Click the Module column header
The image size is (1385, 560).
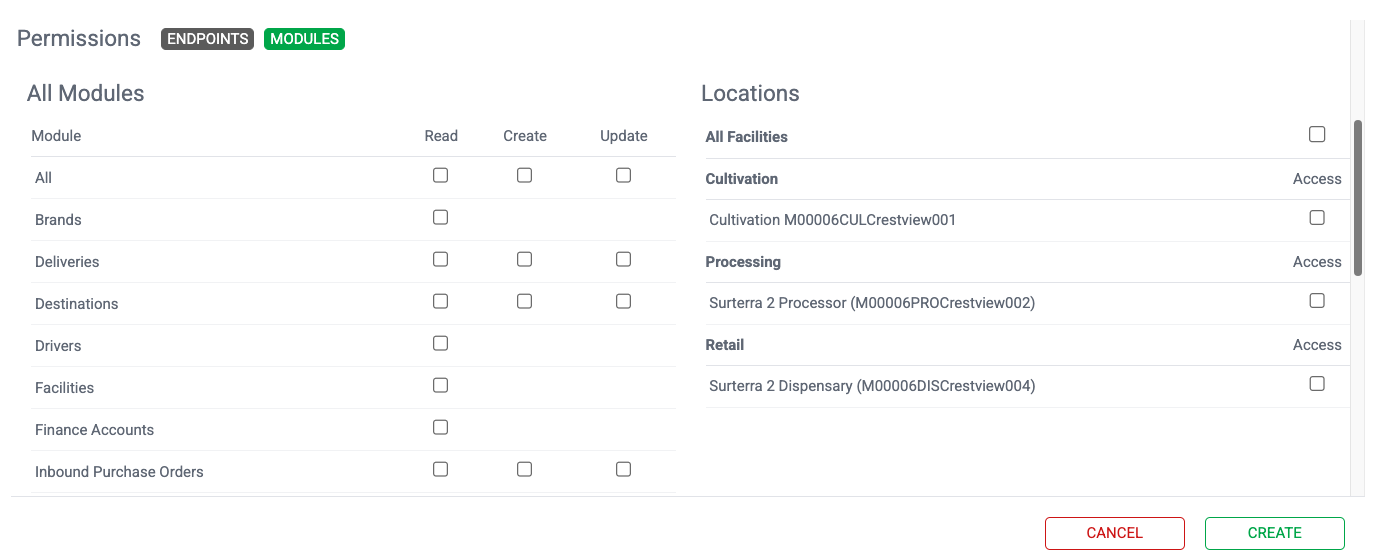coord(56,136)
